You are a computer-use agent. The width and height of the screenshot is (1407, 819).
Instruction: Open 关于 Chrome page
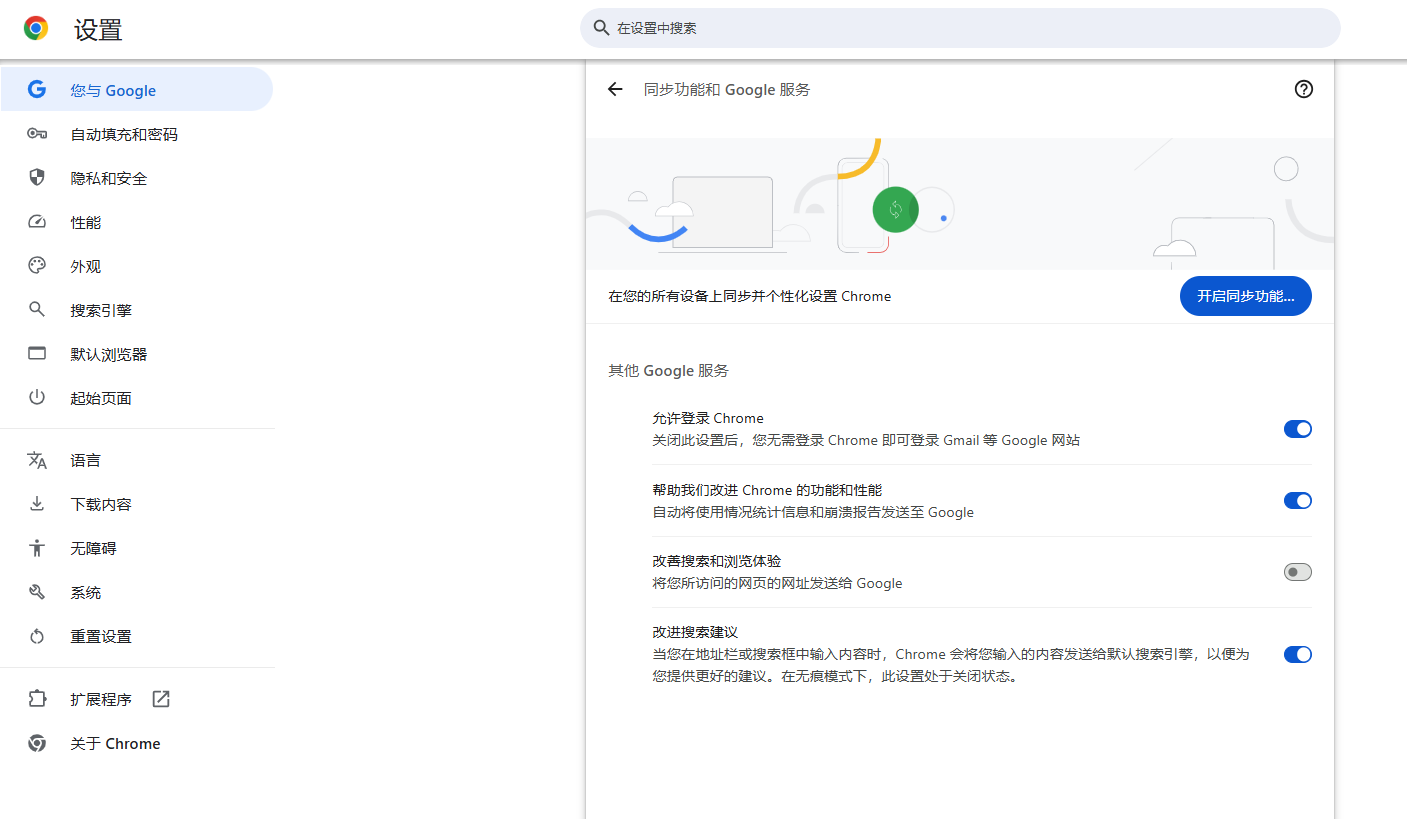tap(137, 743)
